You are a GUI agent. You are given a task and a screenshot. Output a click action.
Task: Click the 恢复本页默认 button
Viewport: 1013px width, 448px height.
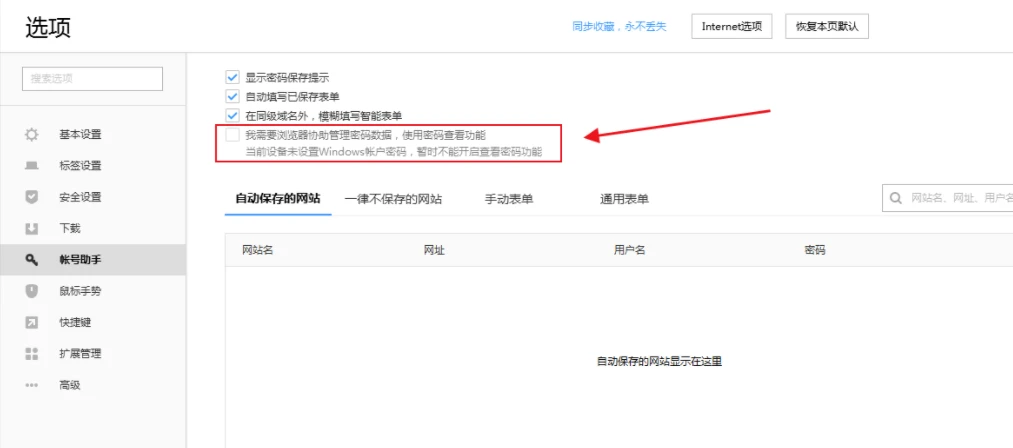(x=827, y=27)
